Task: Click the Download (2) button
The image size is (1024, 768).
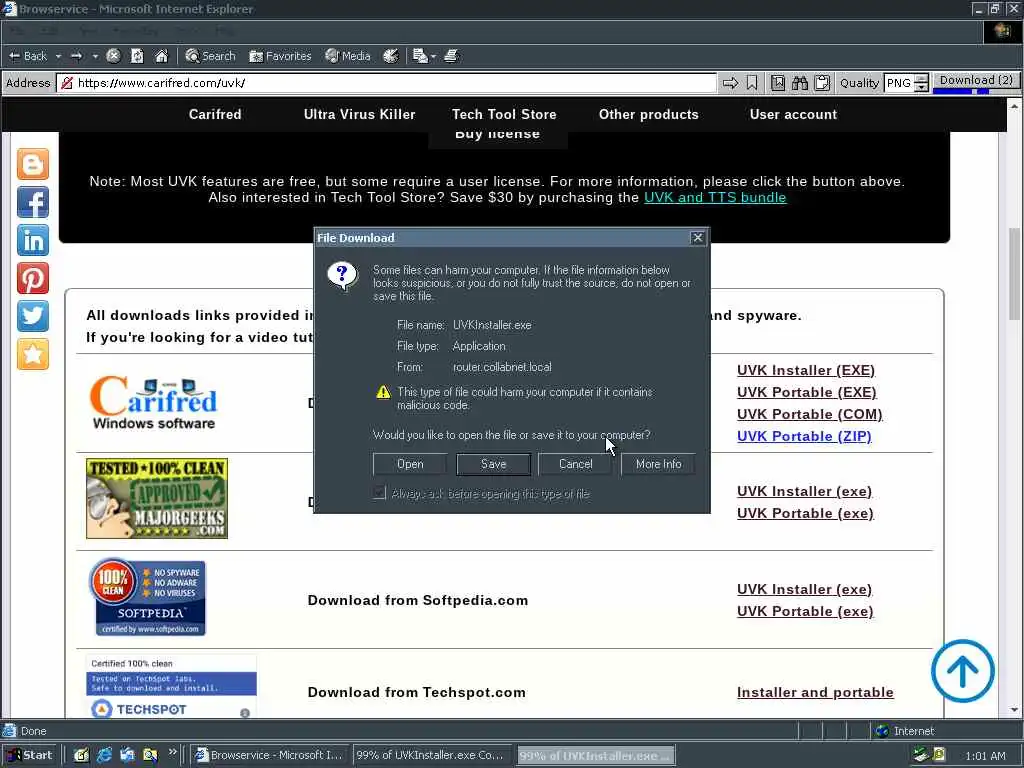Action: 976,80
